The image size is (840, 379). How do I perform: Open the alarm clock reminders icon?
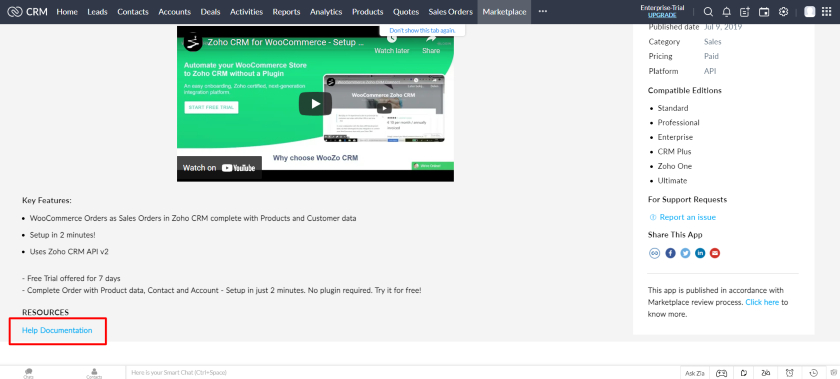[x=790, y=373]
